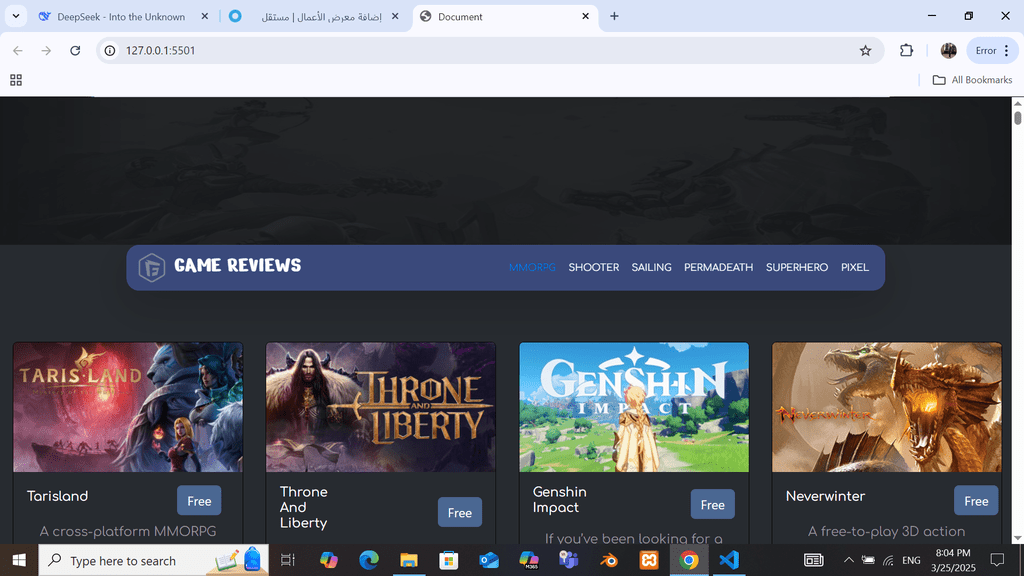Screen dimensions: 1024x576
Task: Open Outlook from the taskbar
Action: [x=488, y=560]
